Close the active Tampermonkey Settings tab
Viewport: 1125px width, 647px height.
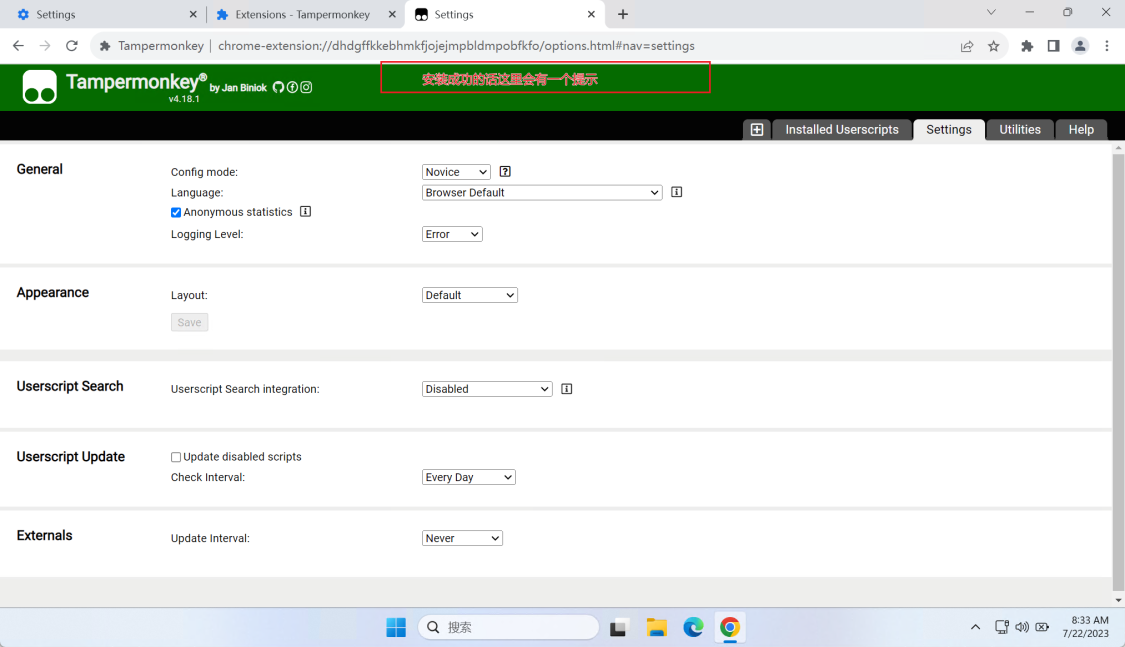(x=591, y=14)
